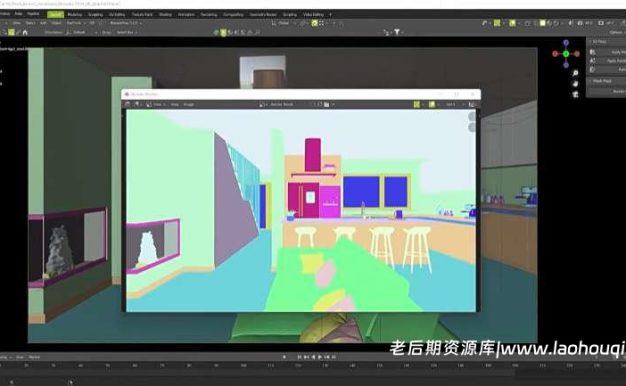
Task: Toggle first highlighted gizmo icon in render window
Action: coord(417,104)
